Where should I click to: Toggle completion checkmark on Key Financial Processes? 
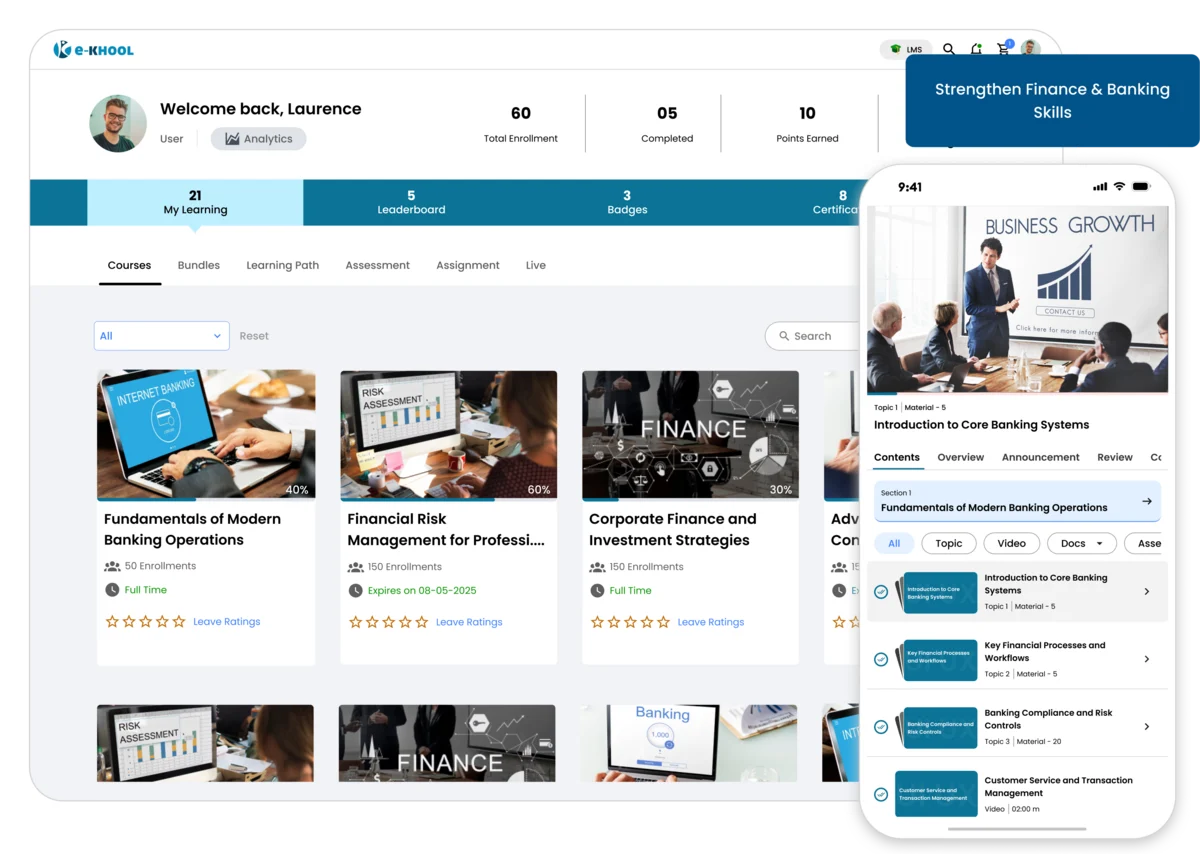[x=881, y=659]
